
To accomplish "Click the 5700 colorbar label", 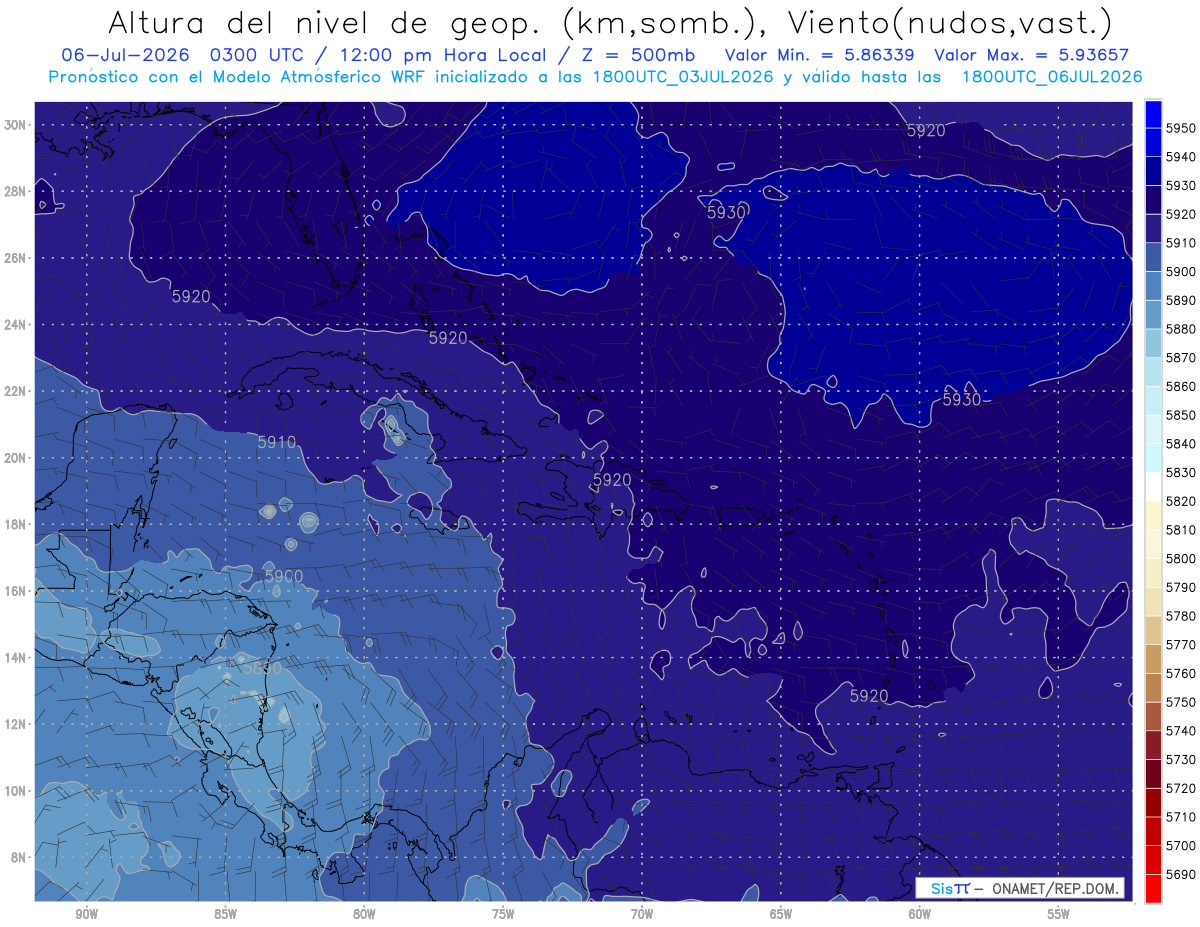I will (1180, 845).
